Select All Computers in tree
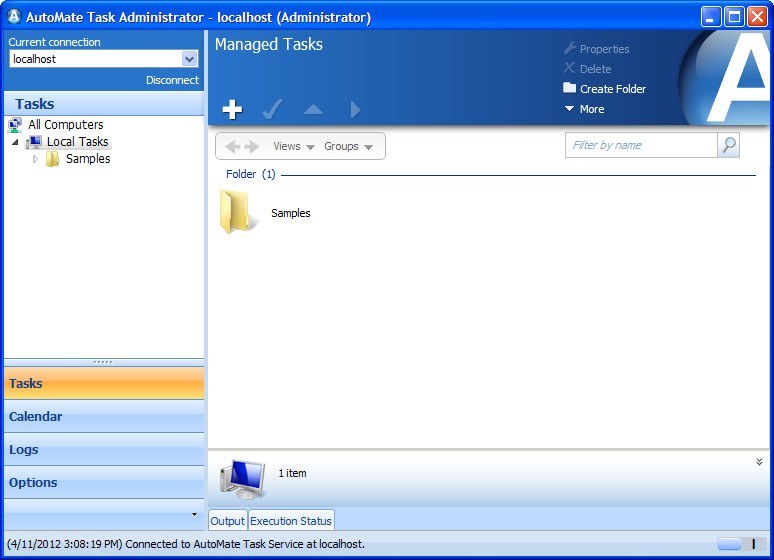This screenshot has width=774, height=560. (66, 125)
